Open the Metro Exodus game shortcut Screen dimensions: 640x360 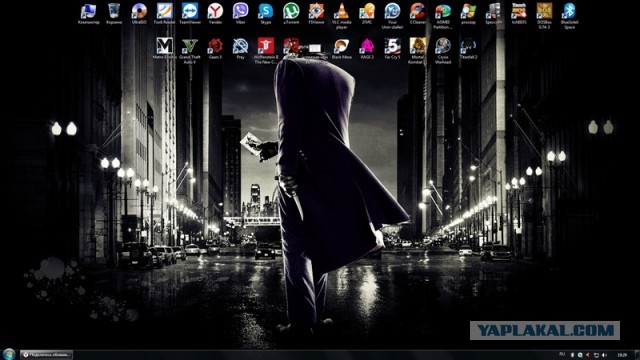pyautogui.click(x=164, y=49)
